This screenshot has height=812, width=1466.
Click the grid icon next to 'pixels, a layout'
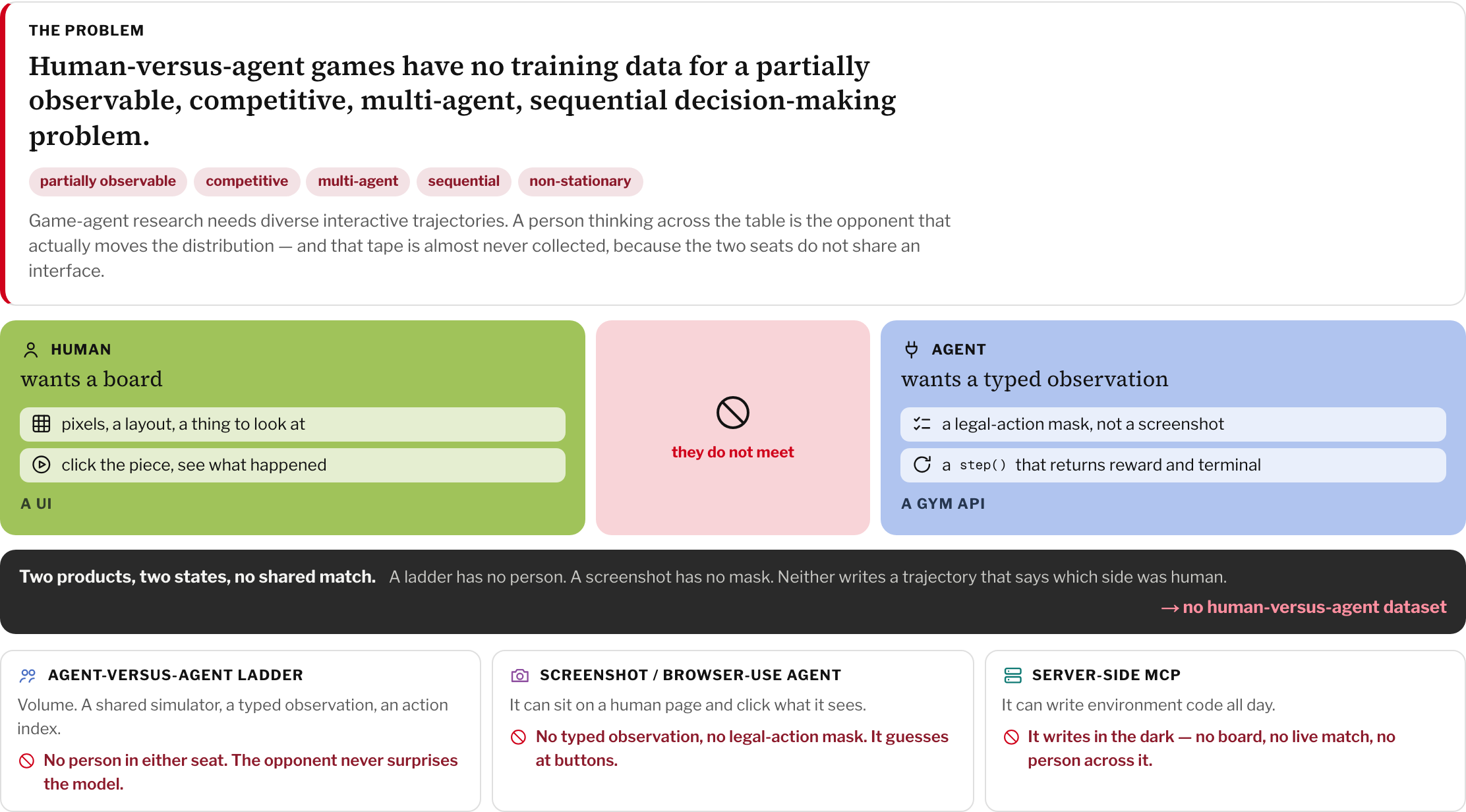(41, 424)
